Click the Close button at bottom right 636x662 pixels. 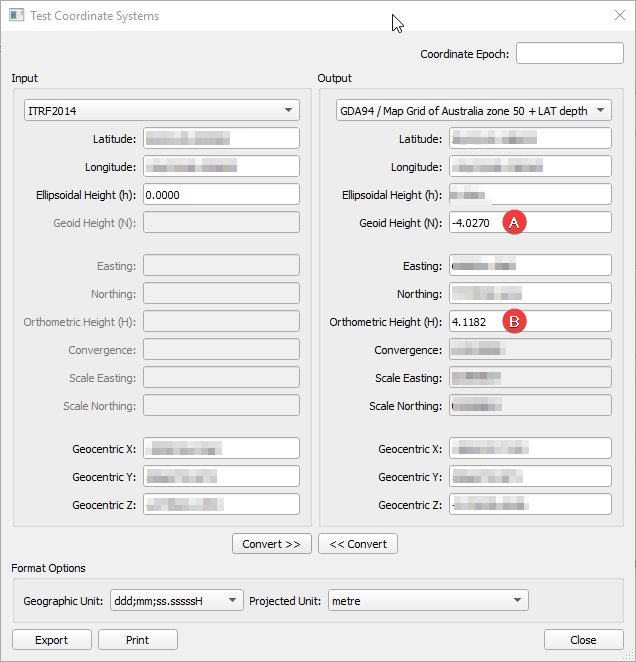coord(583,640)
